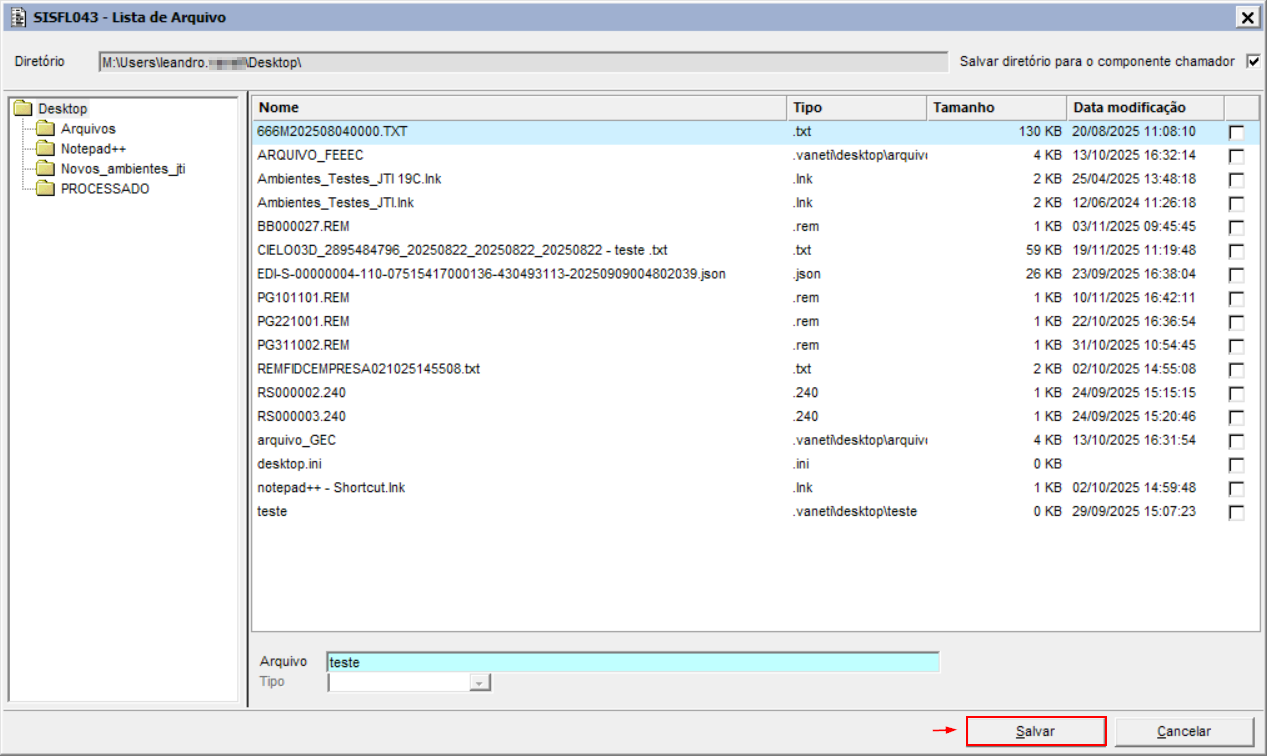This screenshot has width=1267, height=756.
Task: Select file named teste in list
Action: [x=272, y=512]
